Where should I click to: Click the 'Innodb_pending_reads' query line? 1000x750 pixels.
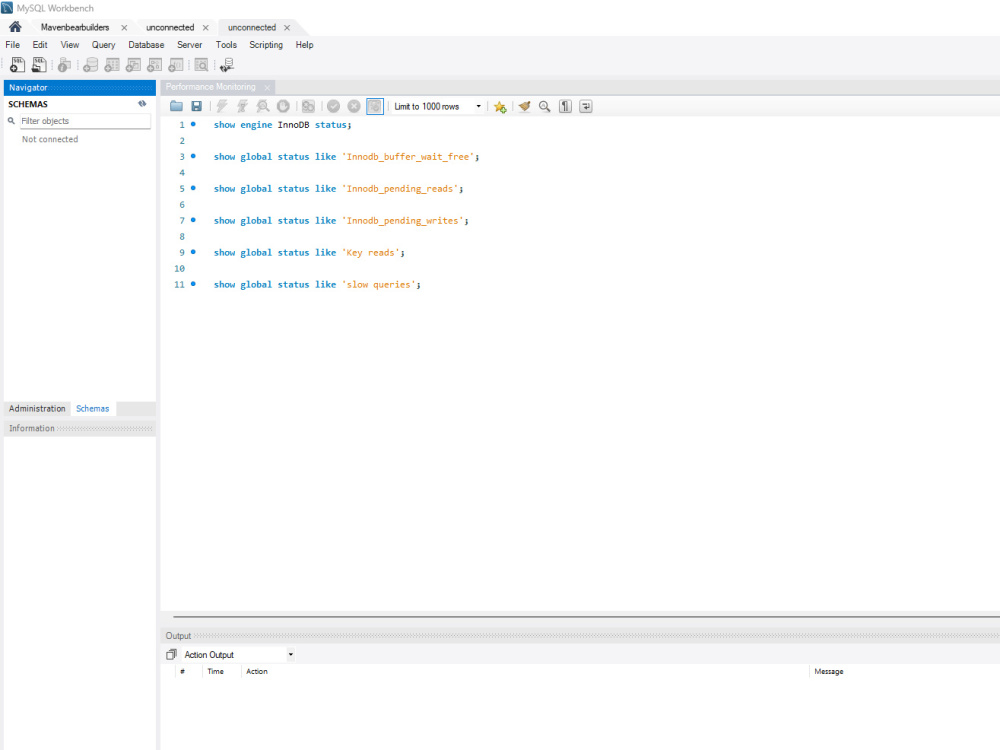point(338,189)
